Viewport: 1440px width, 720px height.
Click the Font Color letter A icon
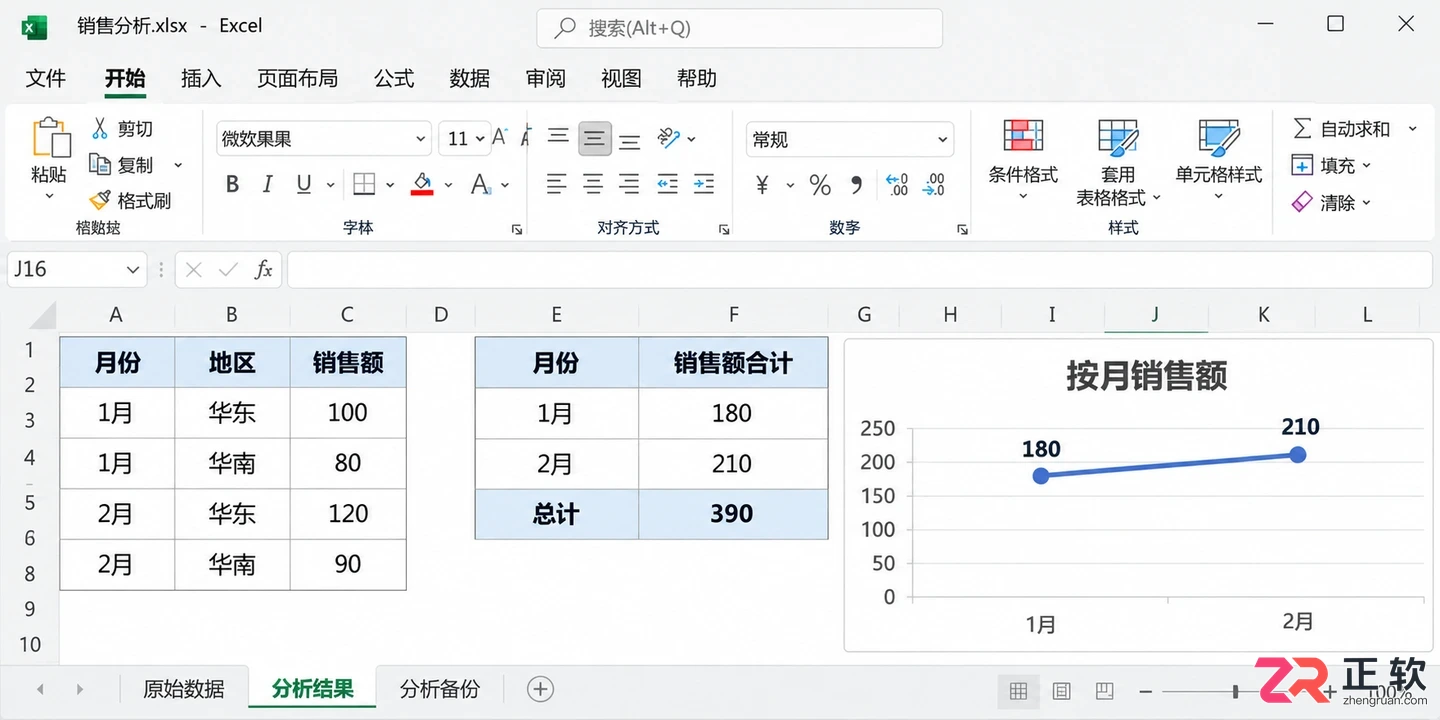(481, 184)
